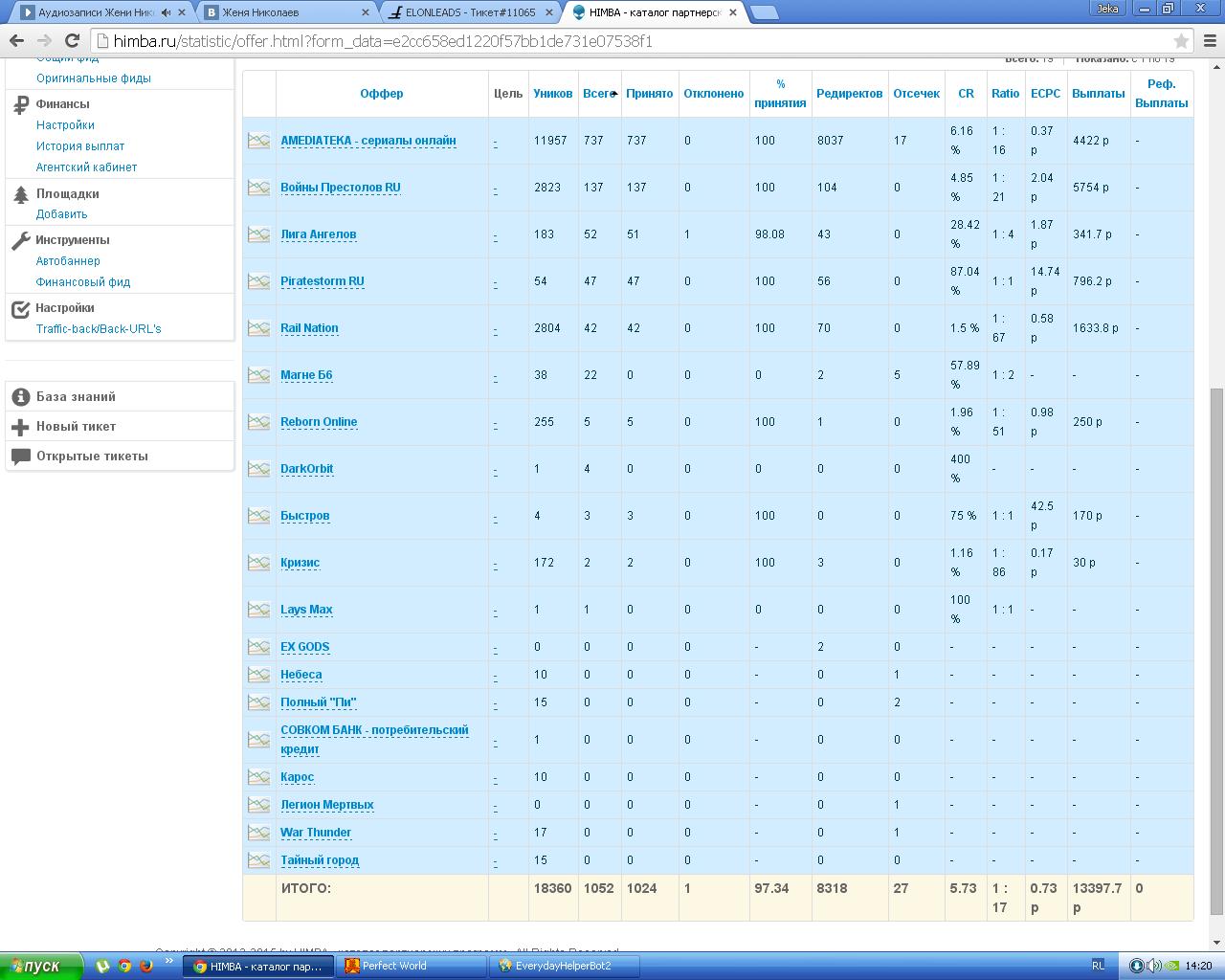Sort by the ECPC column header

coord(1046,94)
